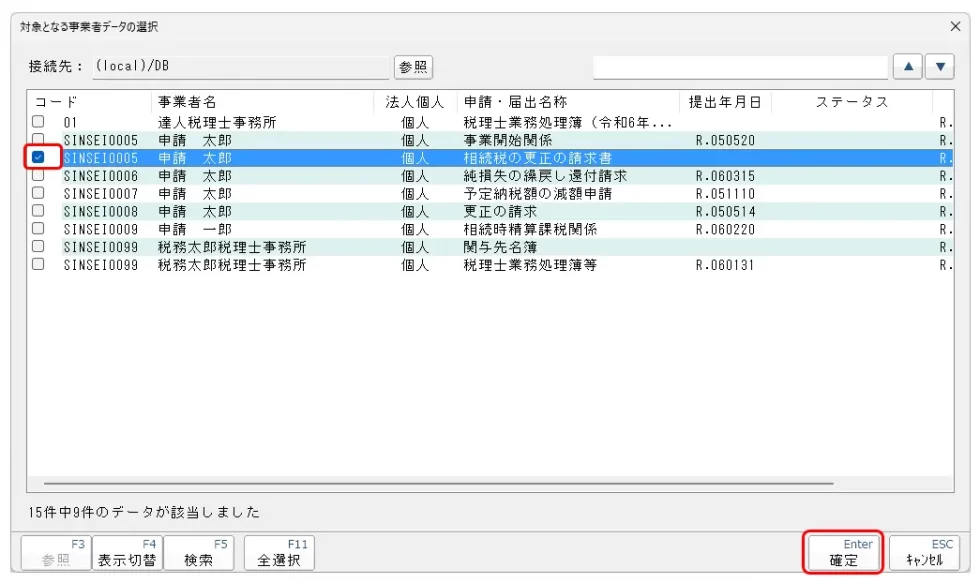Toggle view with F4 表示切替 button
980x583 pixels.
pyautogui.click(x=126, y=552)
